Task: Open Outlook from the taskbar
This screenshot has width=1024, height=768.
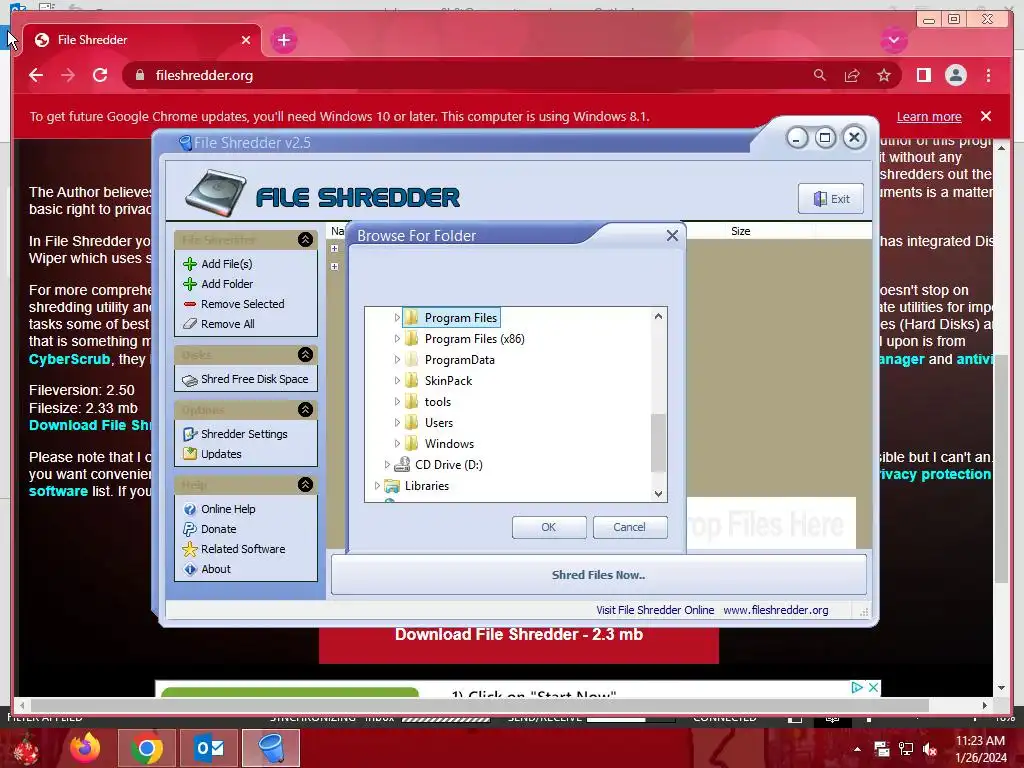Action: tap(209, 748)
